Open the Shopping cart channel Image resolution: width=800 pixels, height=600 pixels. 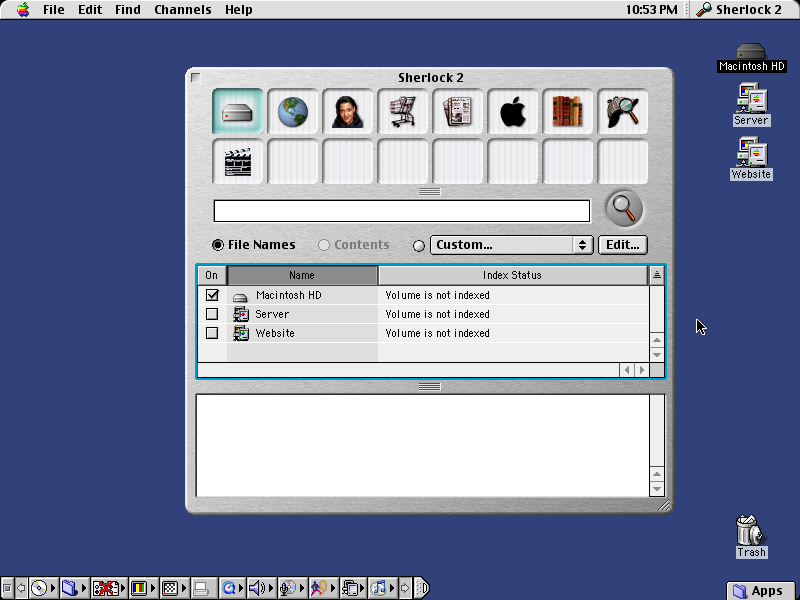(402, 111)
